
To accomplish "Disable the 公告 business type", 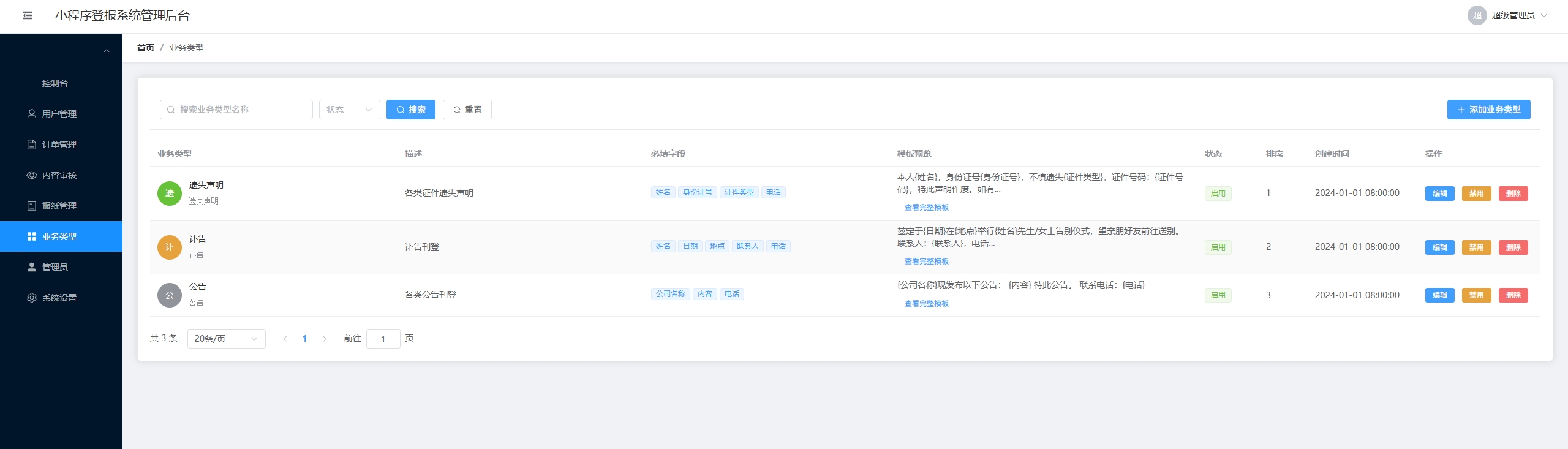I will (x=1476, y=295).
